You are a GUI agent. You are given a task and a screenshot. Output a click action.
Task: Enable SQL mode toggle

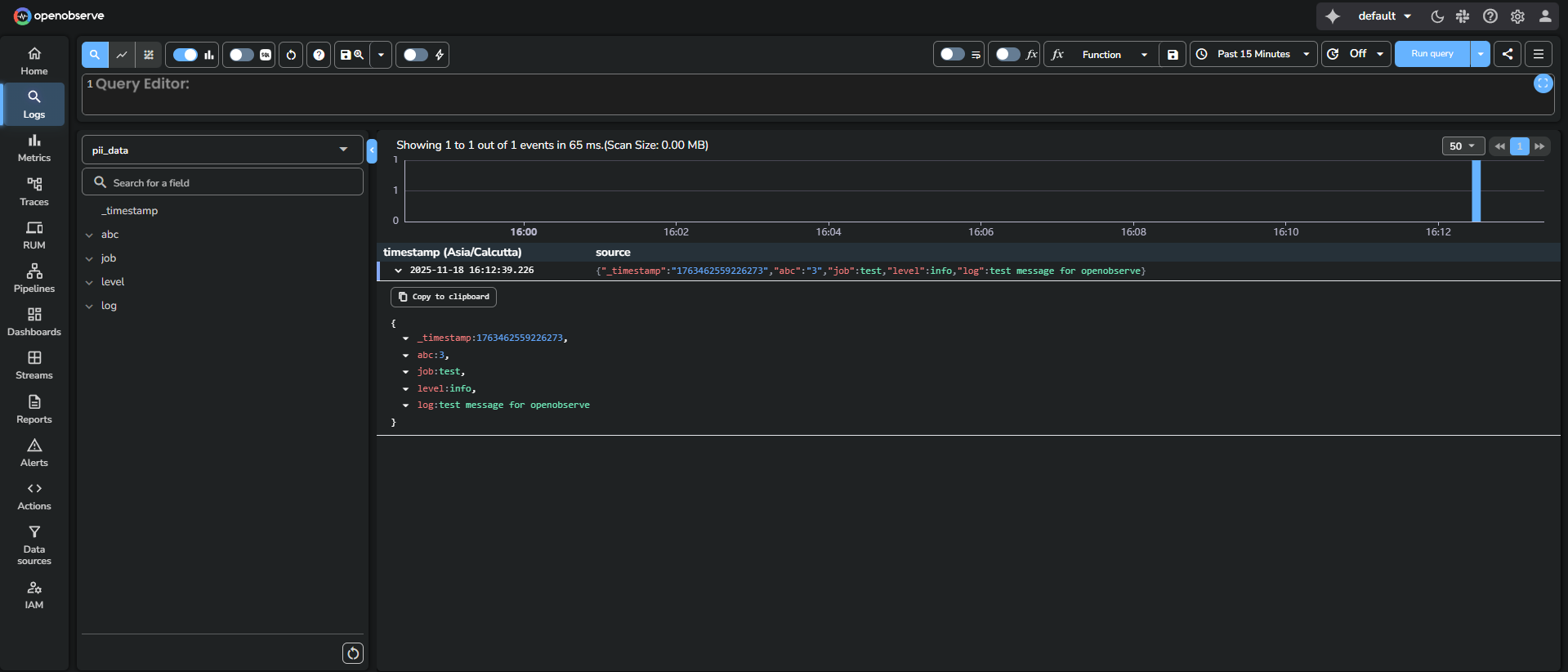click(x=241, y=55)
